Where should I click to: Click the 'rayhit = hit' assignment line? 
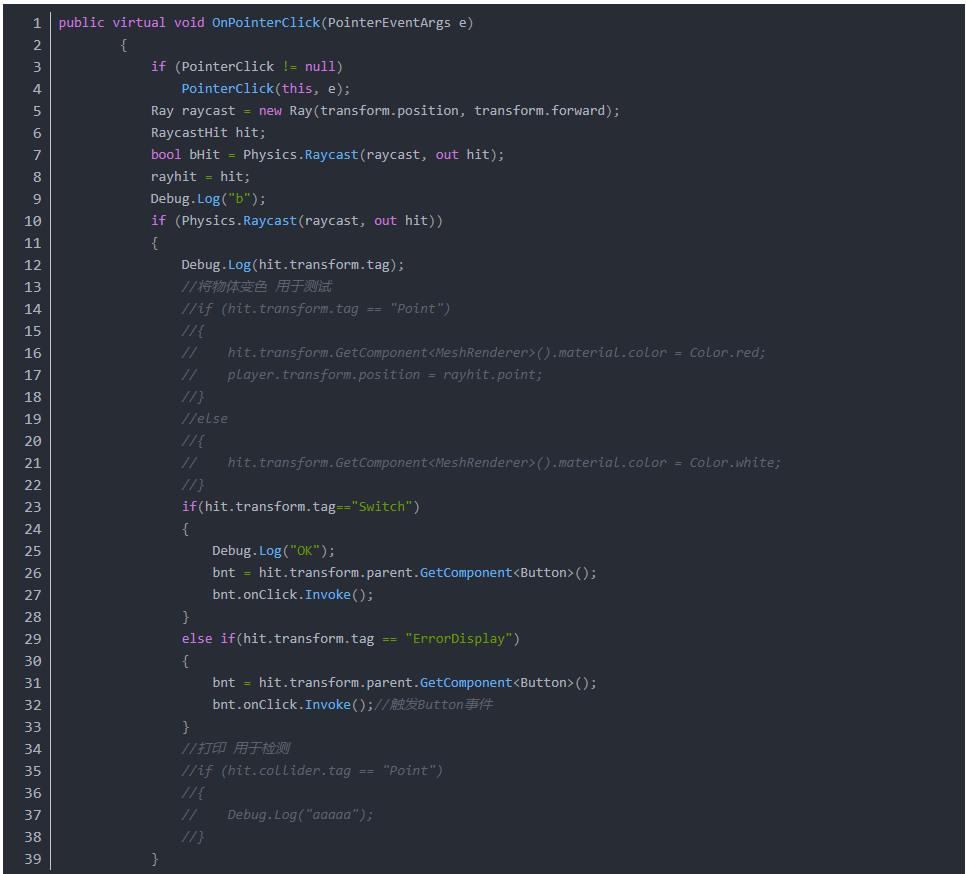(x=200, y=177)
